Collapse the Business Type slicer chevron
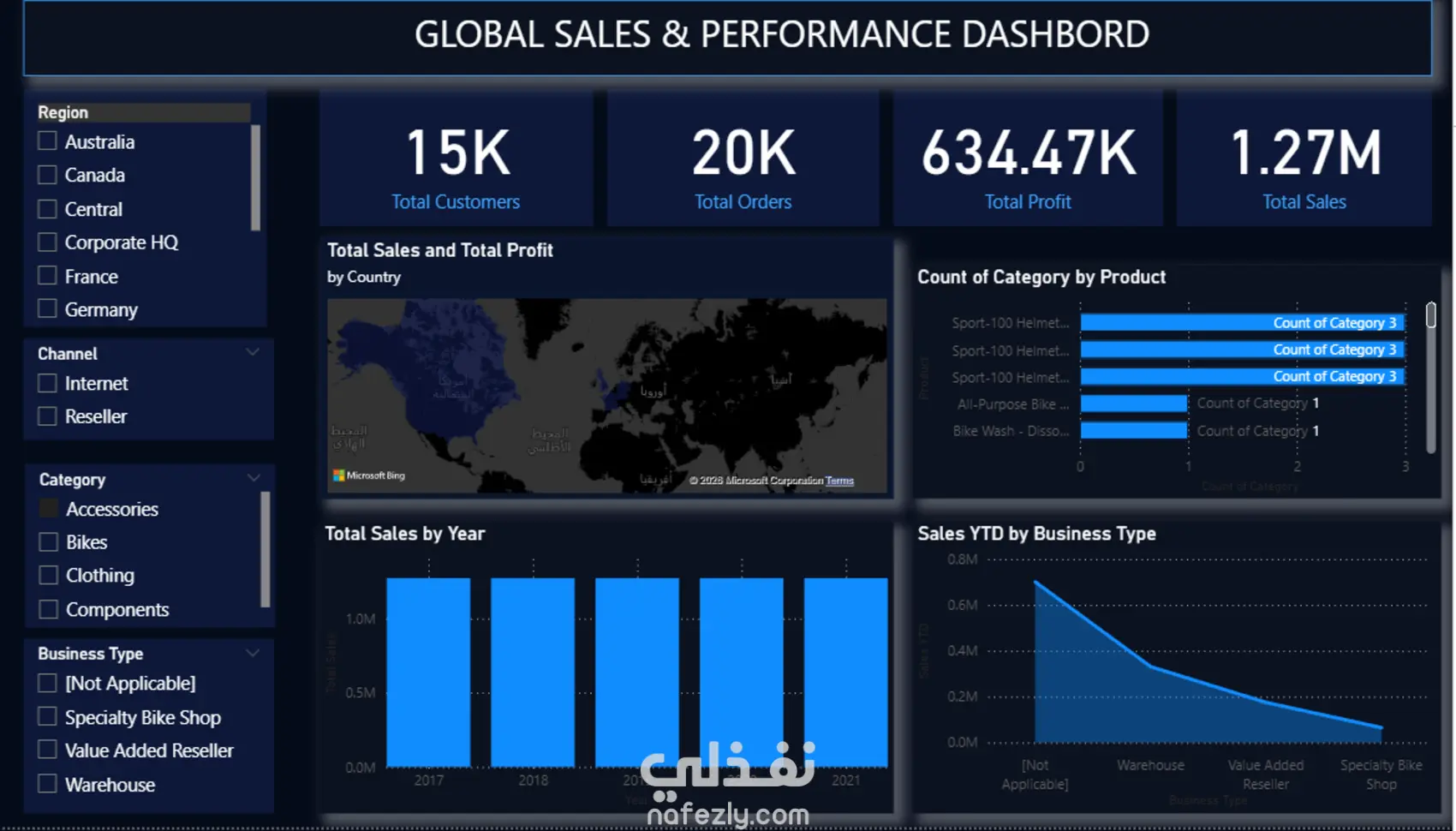The image size is (1456, 831). pyautogui.click(x=253, y=653)
